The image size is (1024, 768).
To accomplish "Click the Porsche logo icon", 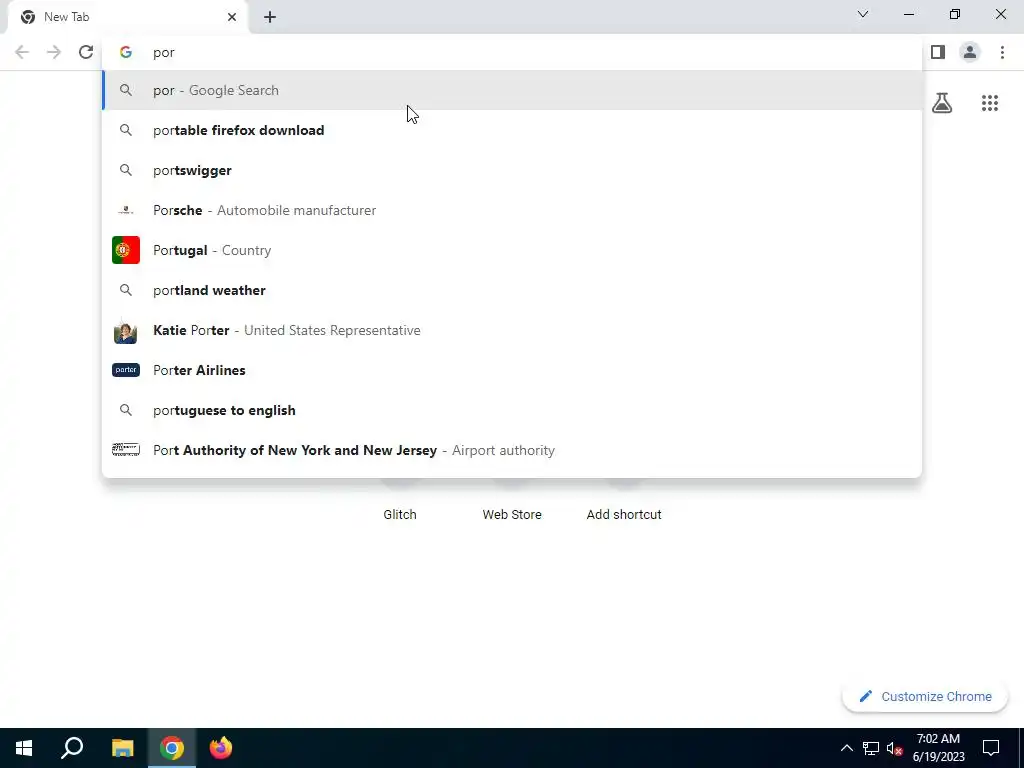I will tap(126, 210).
